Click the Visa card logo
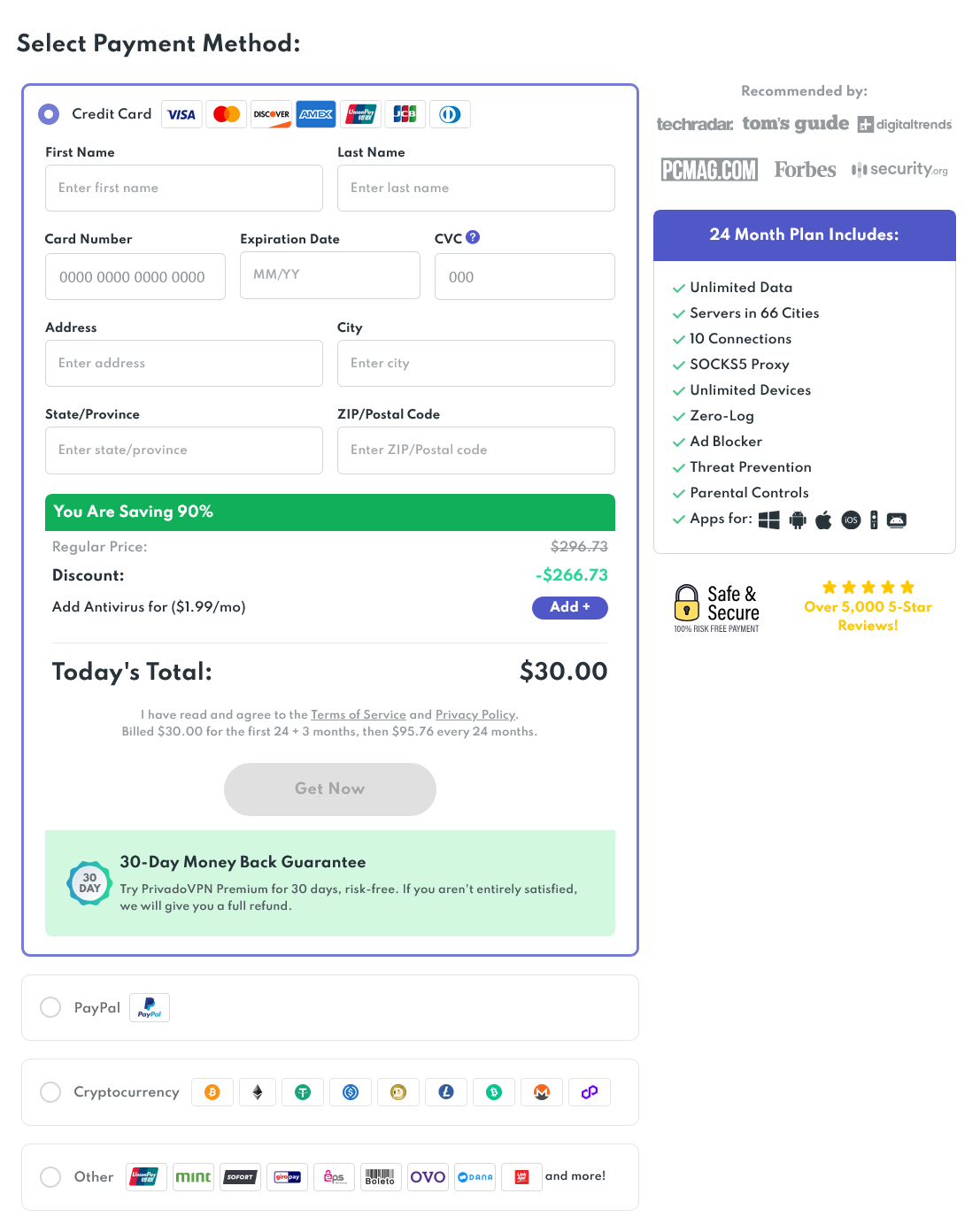The width and height of the screenshot is (980, 1232). coord(181,114)
